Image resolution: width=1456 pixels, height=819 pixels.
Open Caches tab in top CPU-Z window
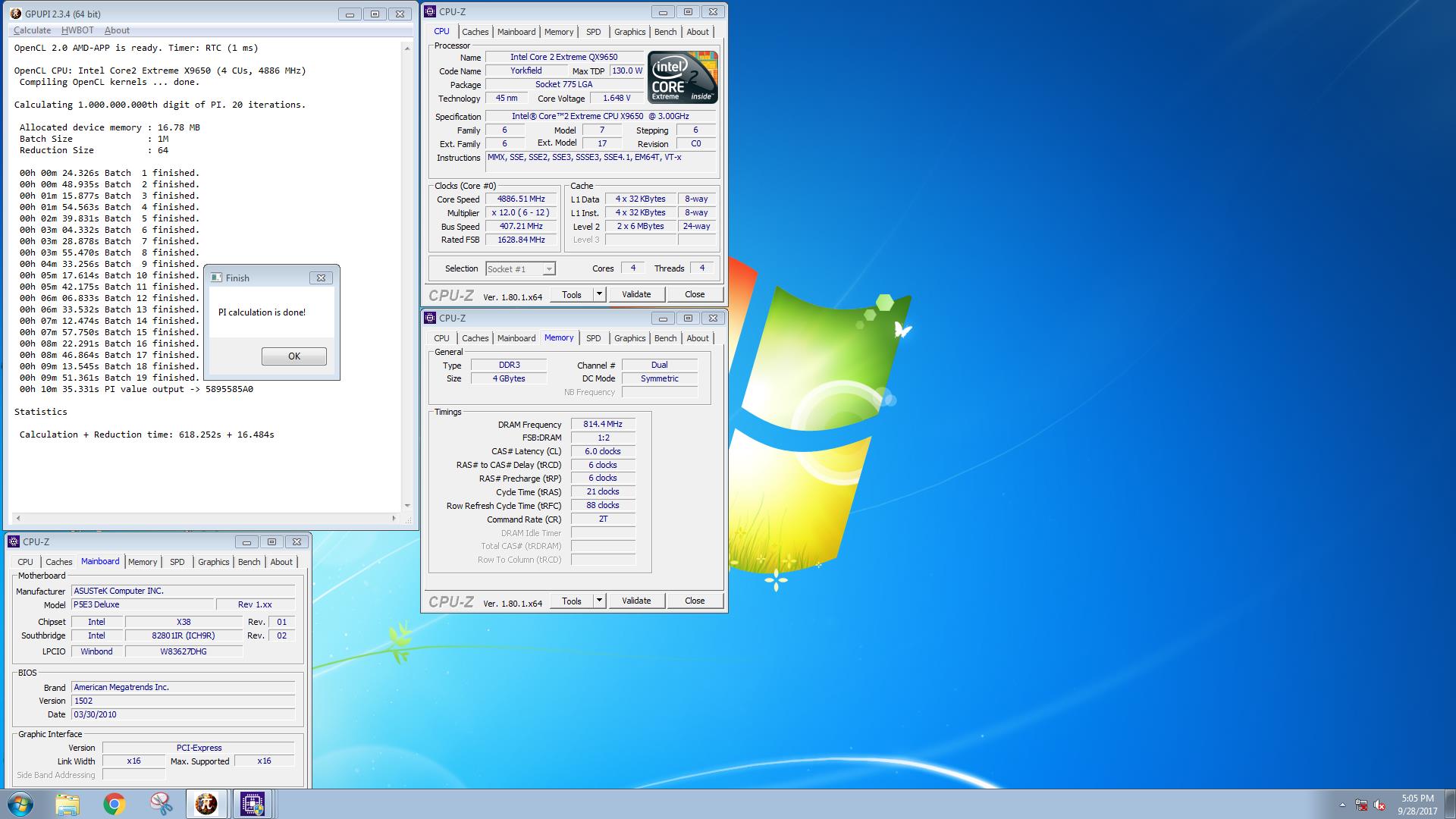tap(475, 32)
